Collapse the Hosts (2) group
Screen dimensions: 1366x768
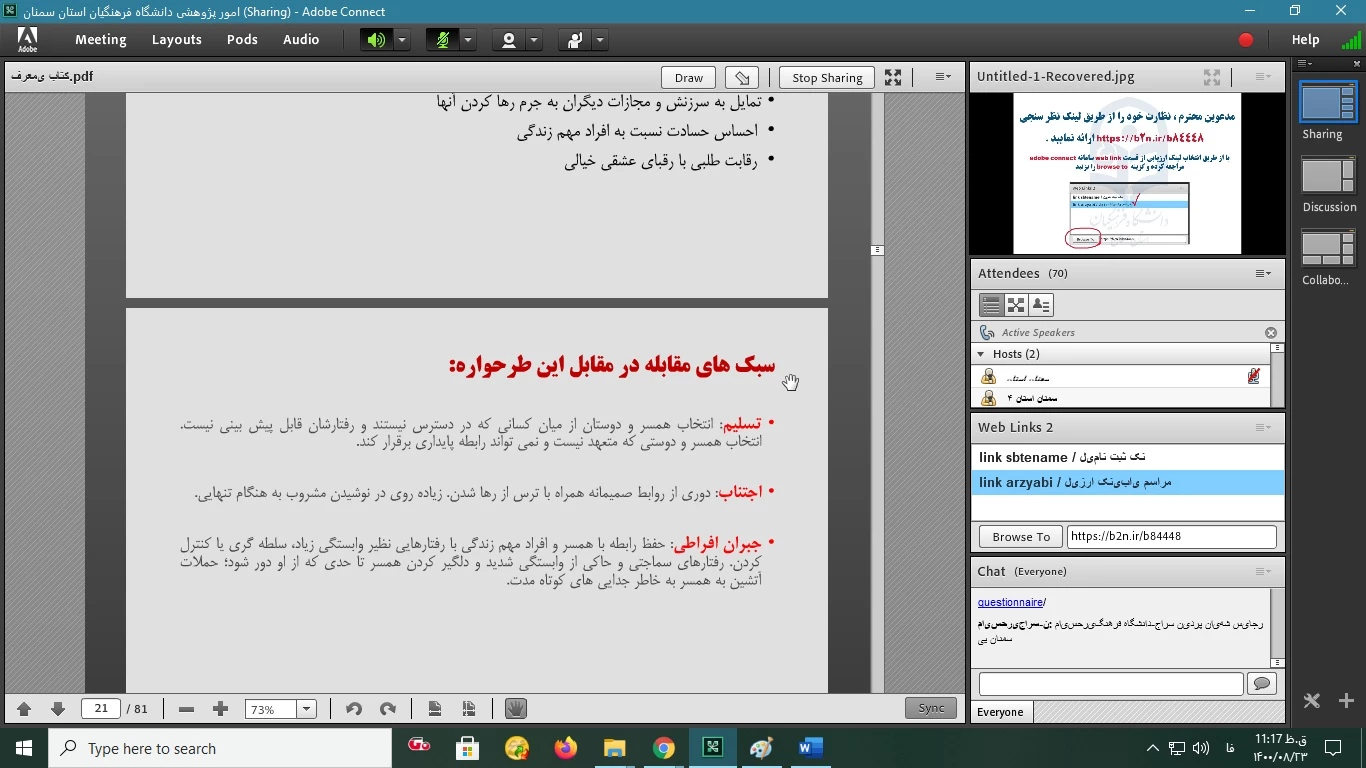[981, 354]
